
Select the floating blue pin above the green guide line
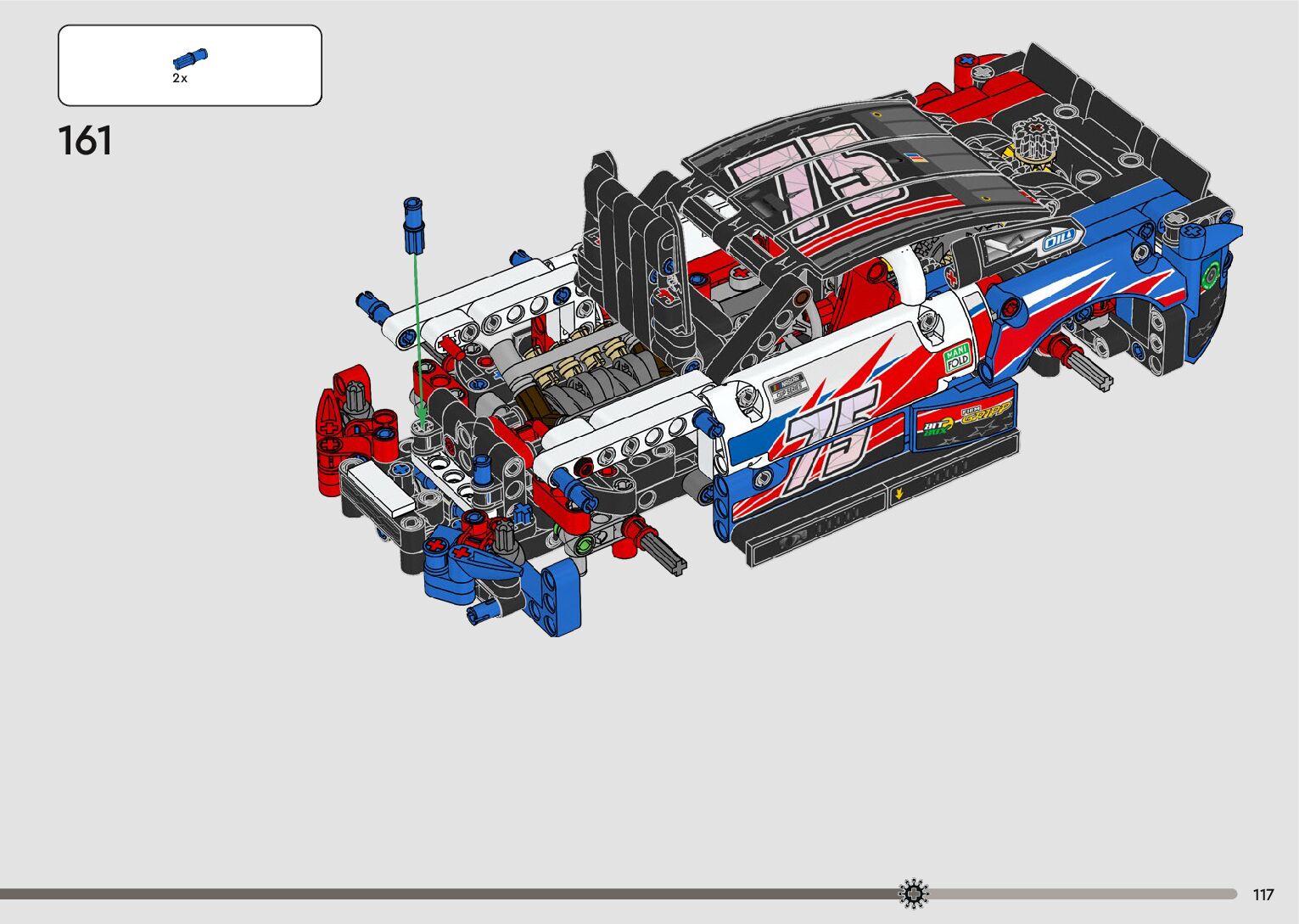pyautogui.click(x=414, y=225)
